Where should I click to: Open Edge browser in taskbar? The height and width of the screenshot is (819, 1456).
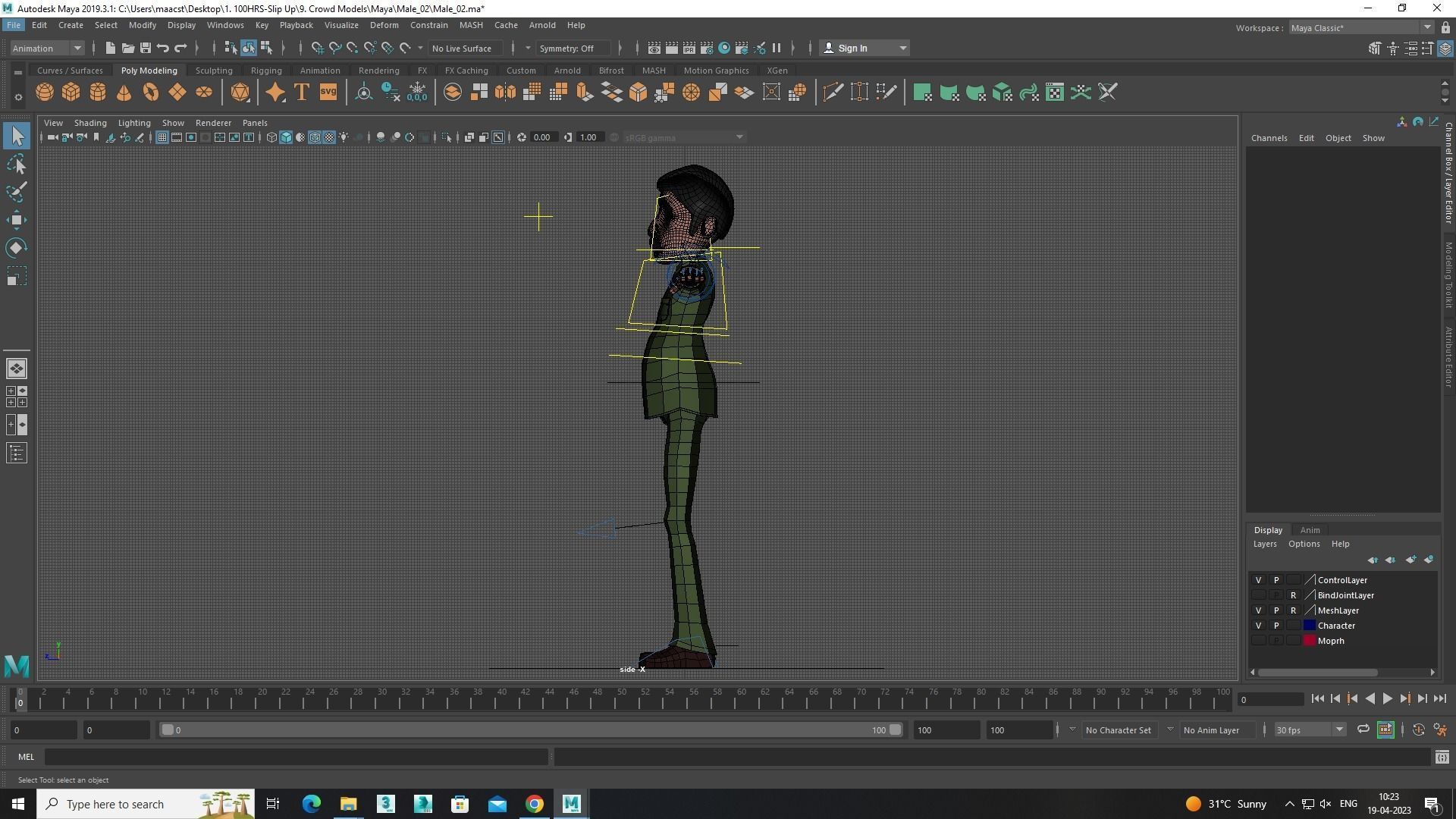[312, 804]
